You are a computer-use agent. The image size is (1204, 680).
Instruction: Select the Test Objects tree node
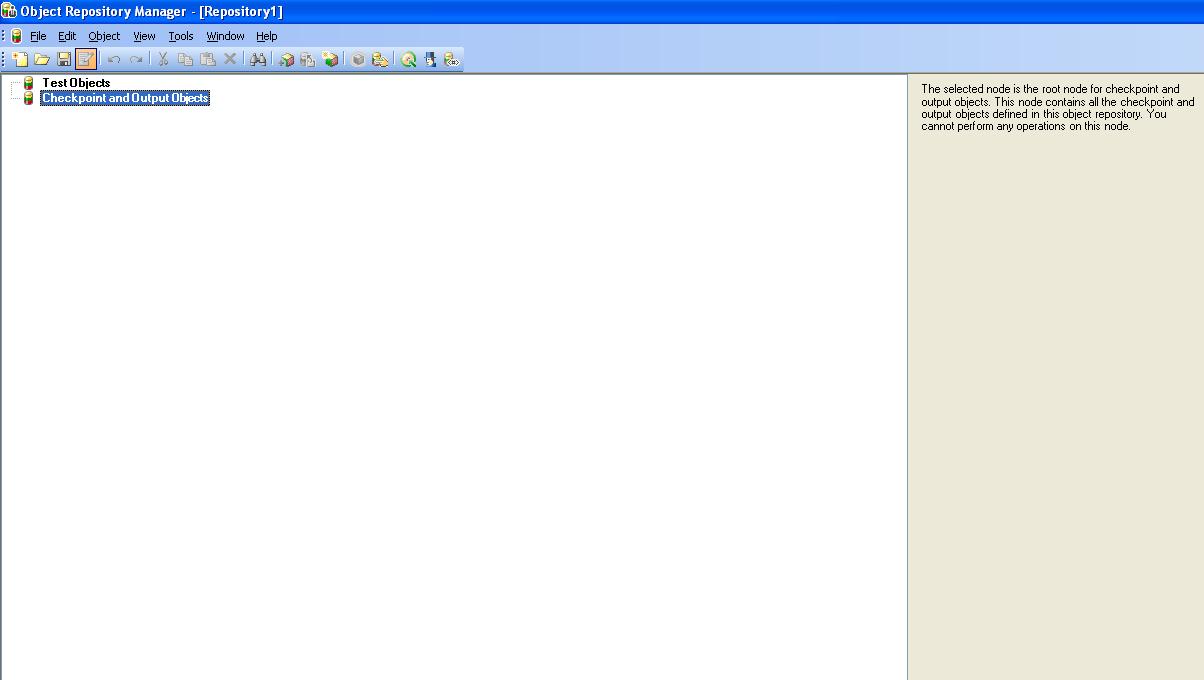(x=76, y=83)
